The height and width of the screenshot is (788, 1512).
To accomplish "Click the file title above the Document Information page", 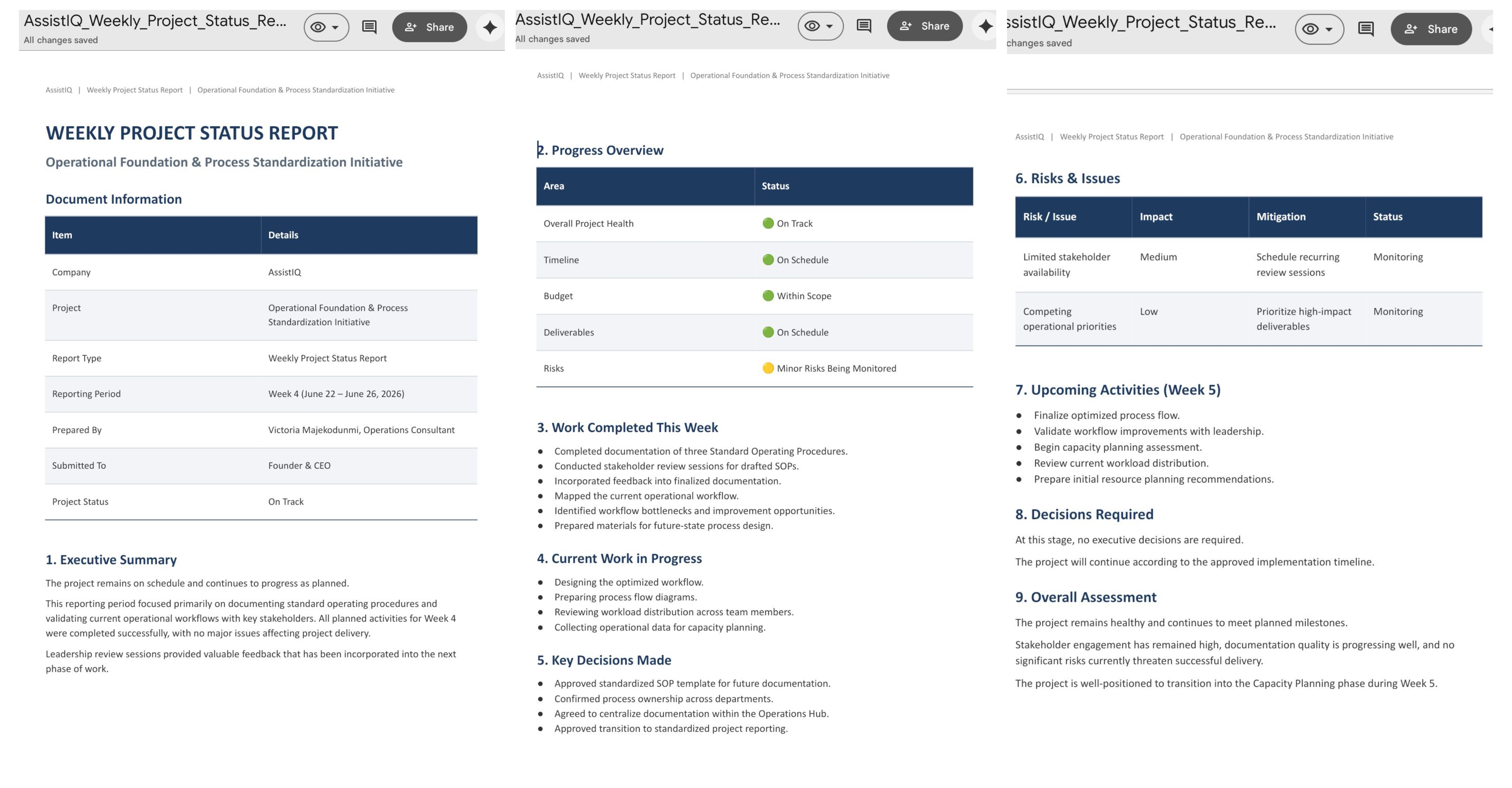I will [x=155, y=21].
